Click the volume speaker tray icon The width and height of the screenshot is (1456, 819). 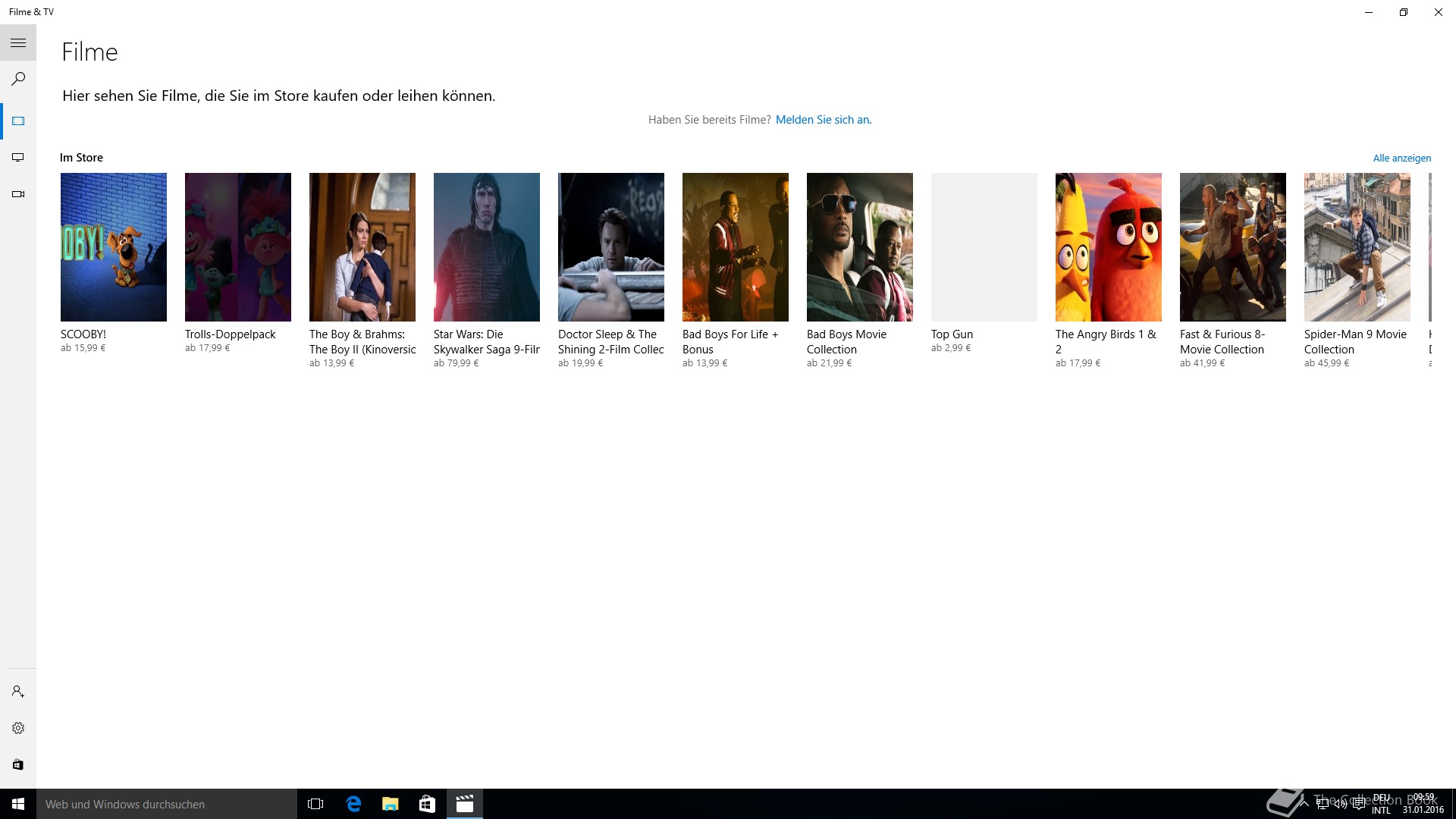(x=1341, y=804)
